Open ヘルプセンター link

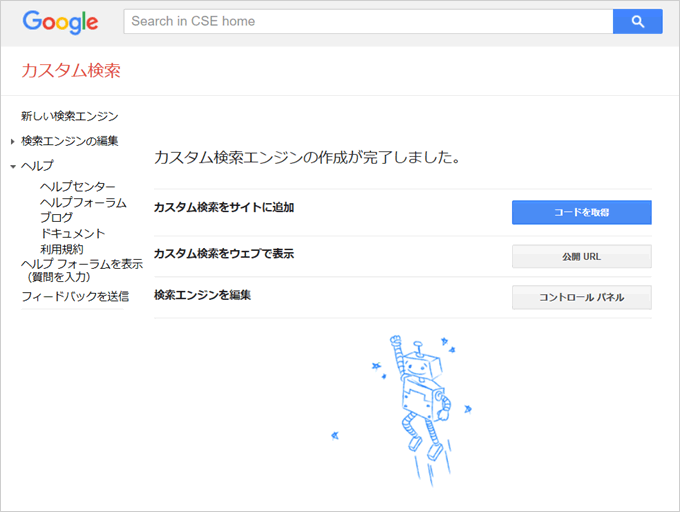[78, 186]
